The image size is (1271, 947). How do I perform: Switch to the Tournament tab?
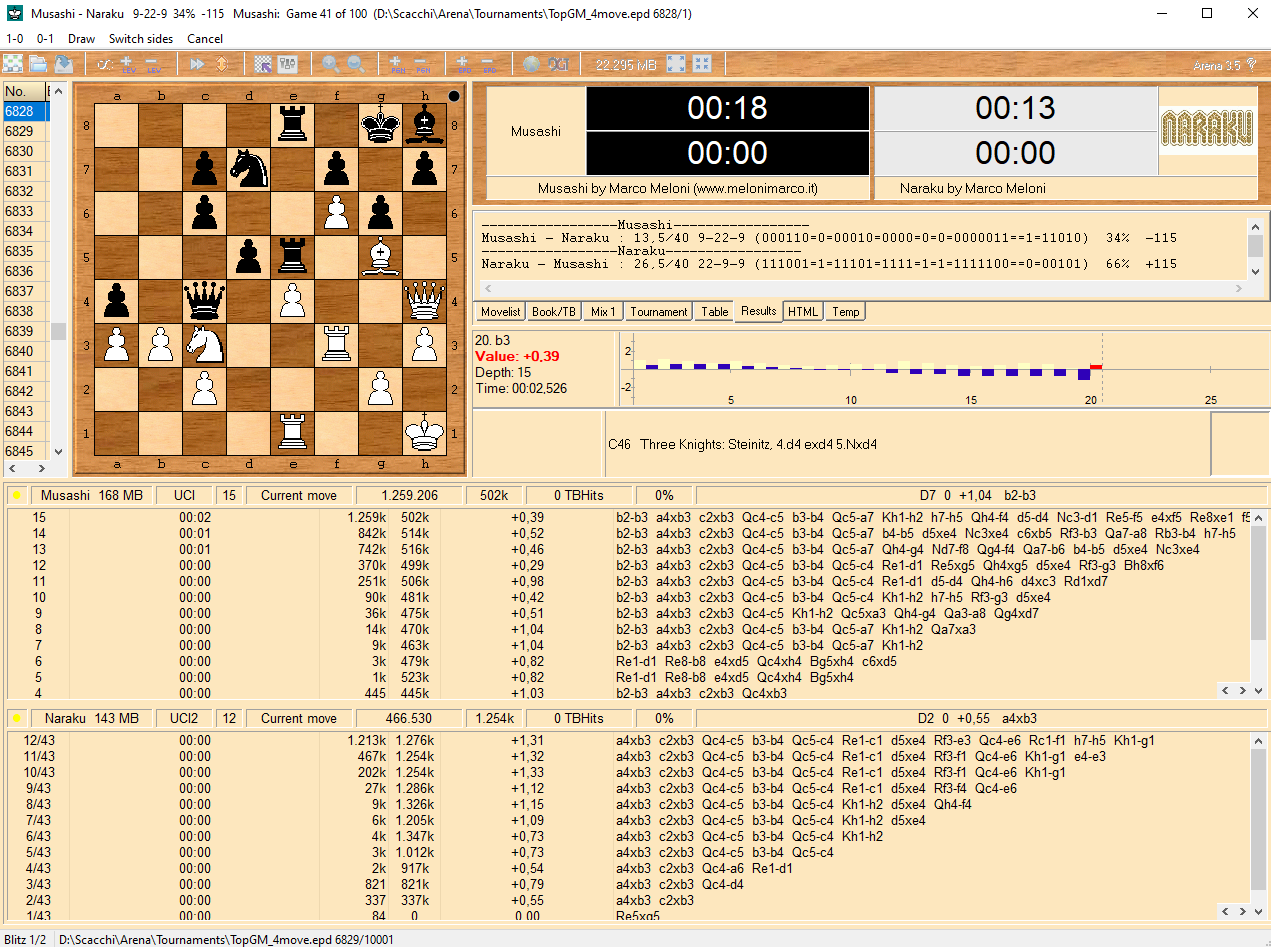659,312
